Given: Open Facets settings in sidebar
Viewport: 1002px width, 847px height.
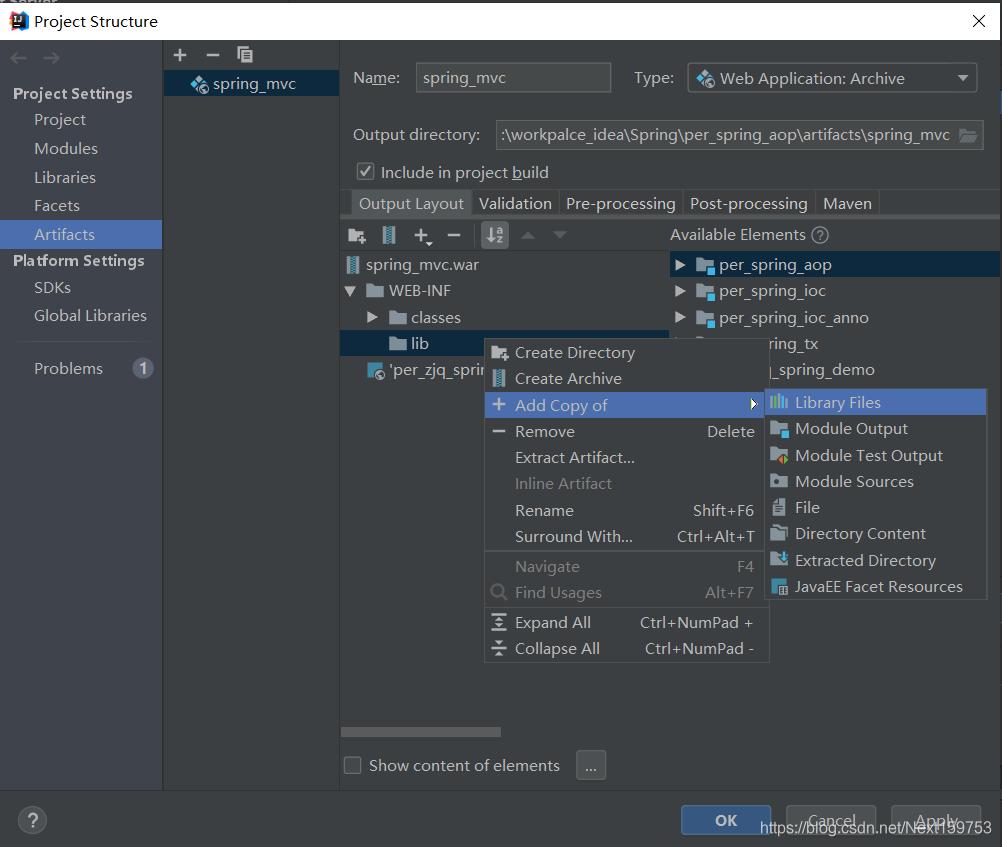Looking at the screenshot, I should (x=57, y=206).
